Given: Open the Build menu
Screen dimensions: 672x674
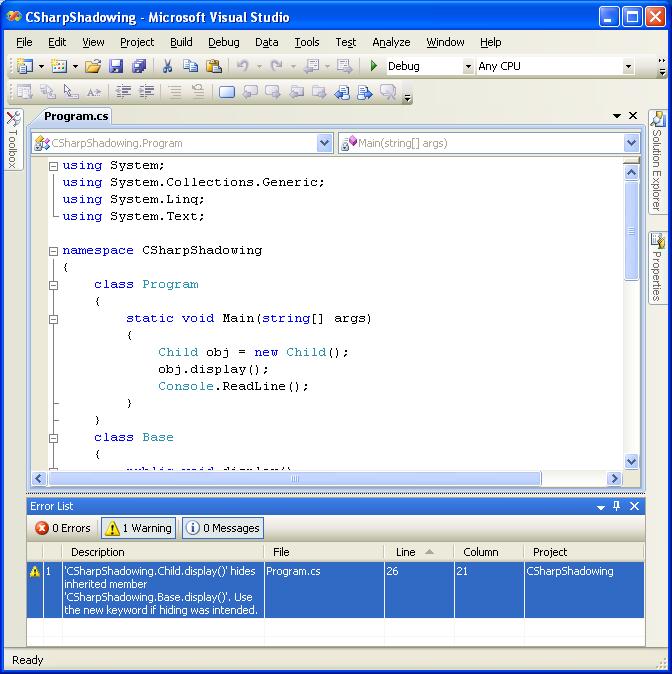Looking at the screenshot, I should tap(181, 42).
